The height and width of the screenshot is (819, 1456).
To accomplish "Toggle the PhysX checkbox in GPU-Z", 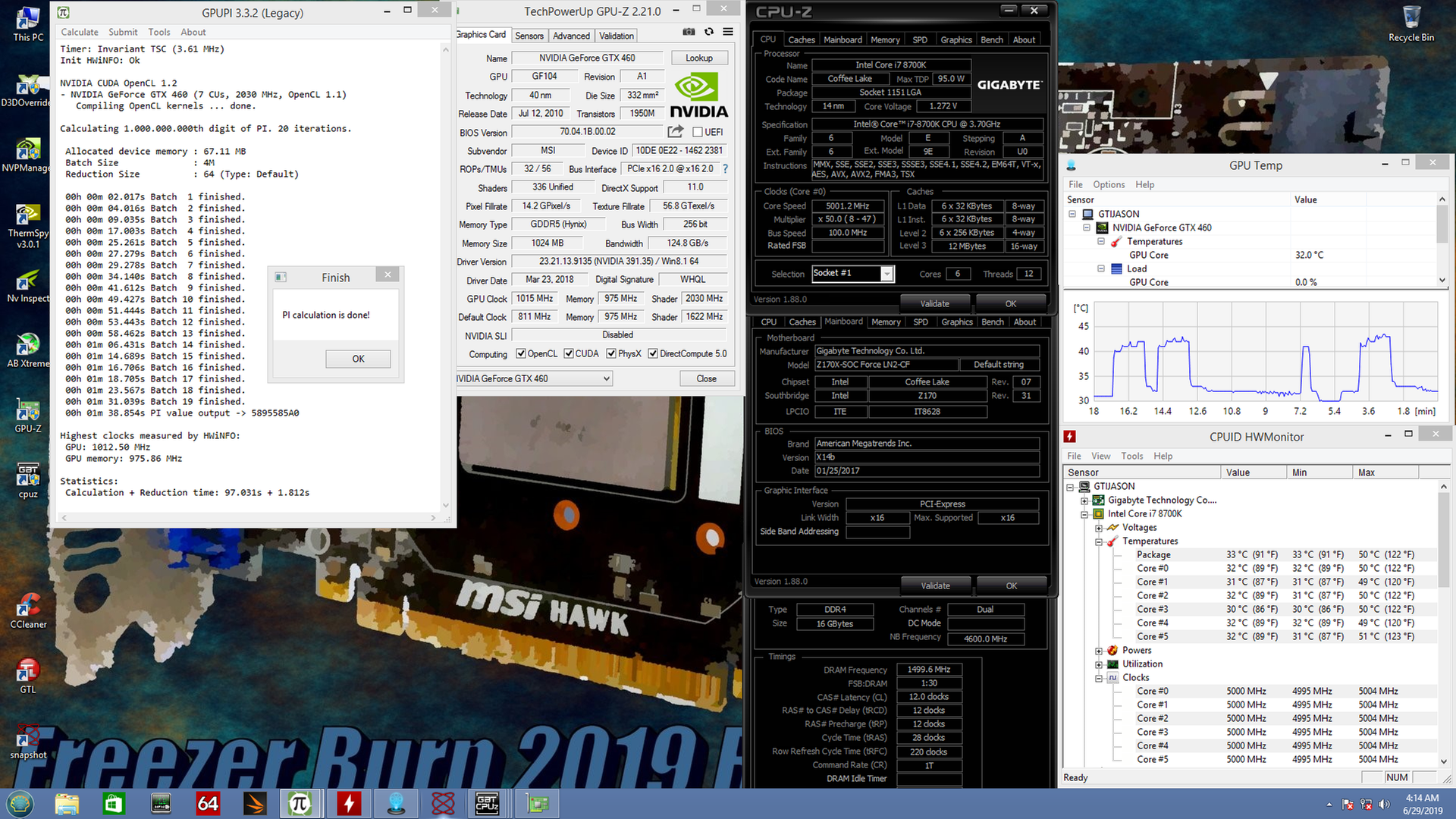I will (611, 353).
